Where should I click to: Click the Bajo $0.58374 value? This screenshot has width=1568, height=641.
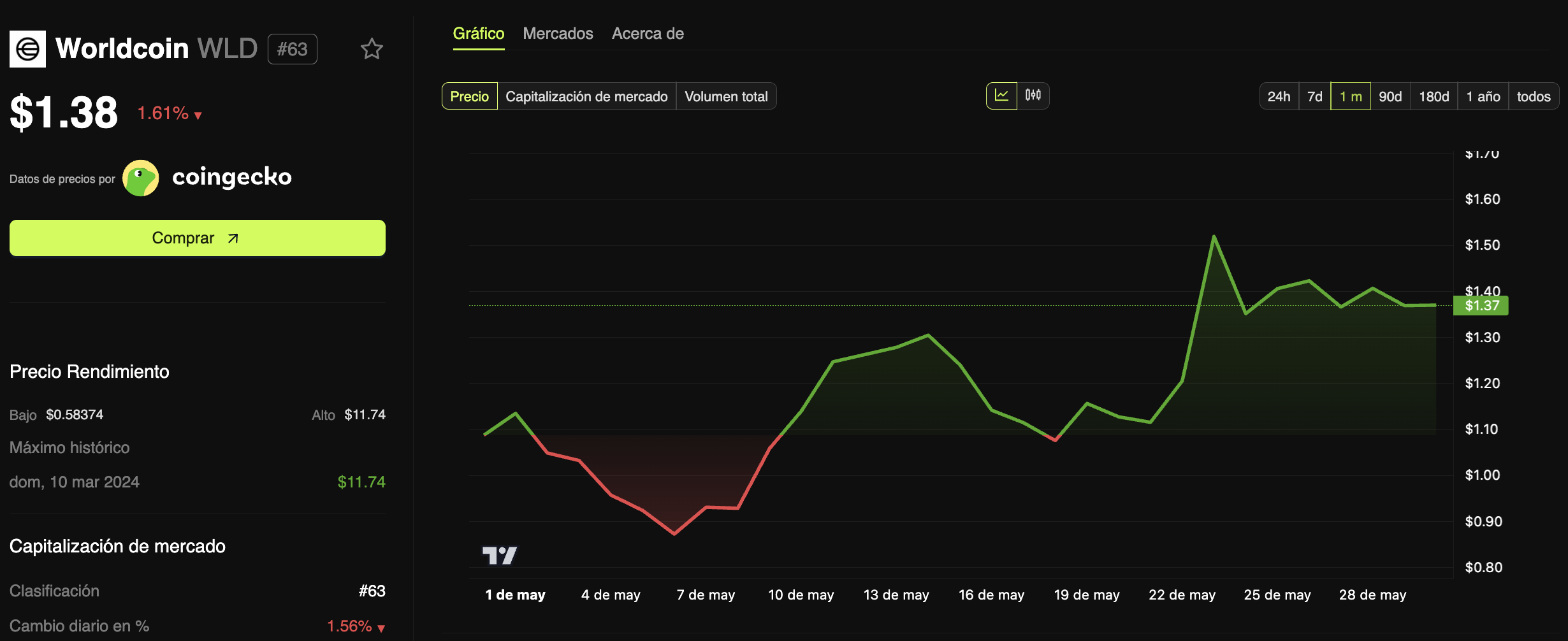tap(75, 415)
